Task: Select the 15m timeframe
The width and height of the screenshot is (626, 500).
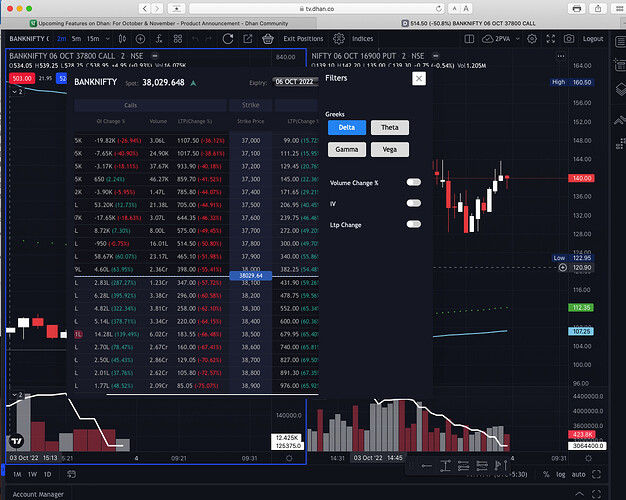Action: (93, 39)
